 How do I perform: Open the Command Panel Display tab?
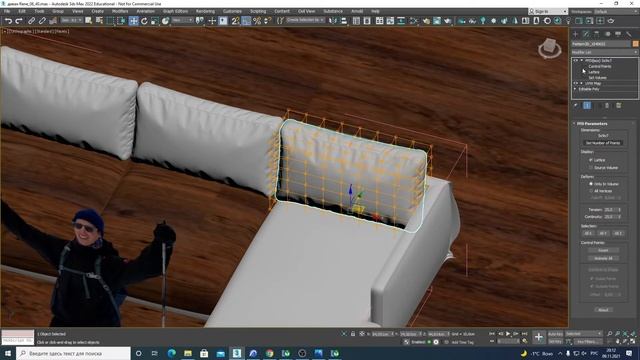[618, 34]
